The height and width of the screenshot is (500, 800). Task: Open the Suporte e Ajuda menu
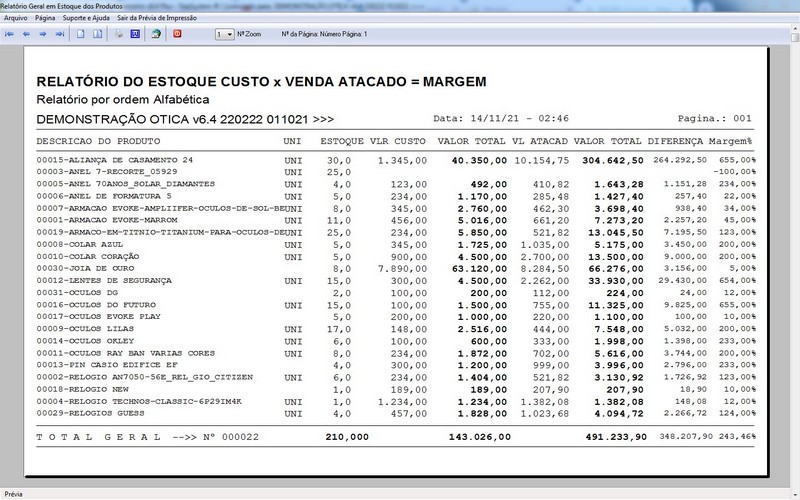coord(86,18)
